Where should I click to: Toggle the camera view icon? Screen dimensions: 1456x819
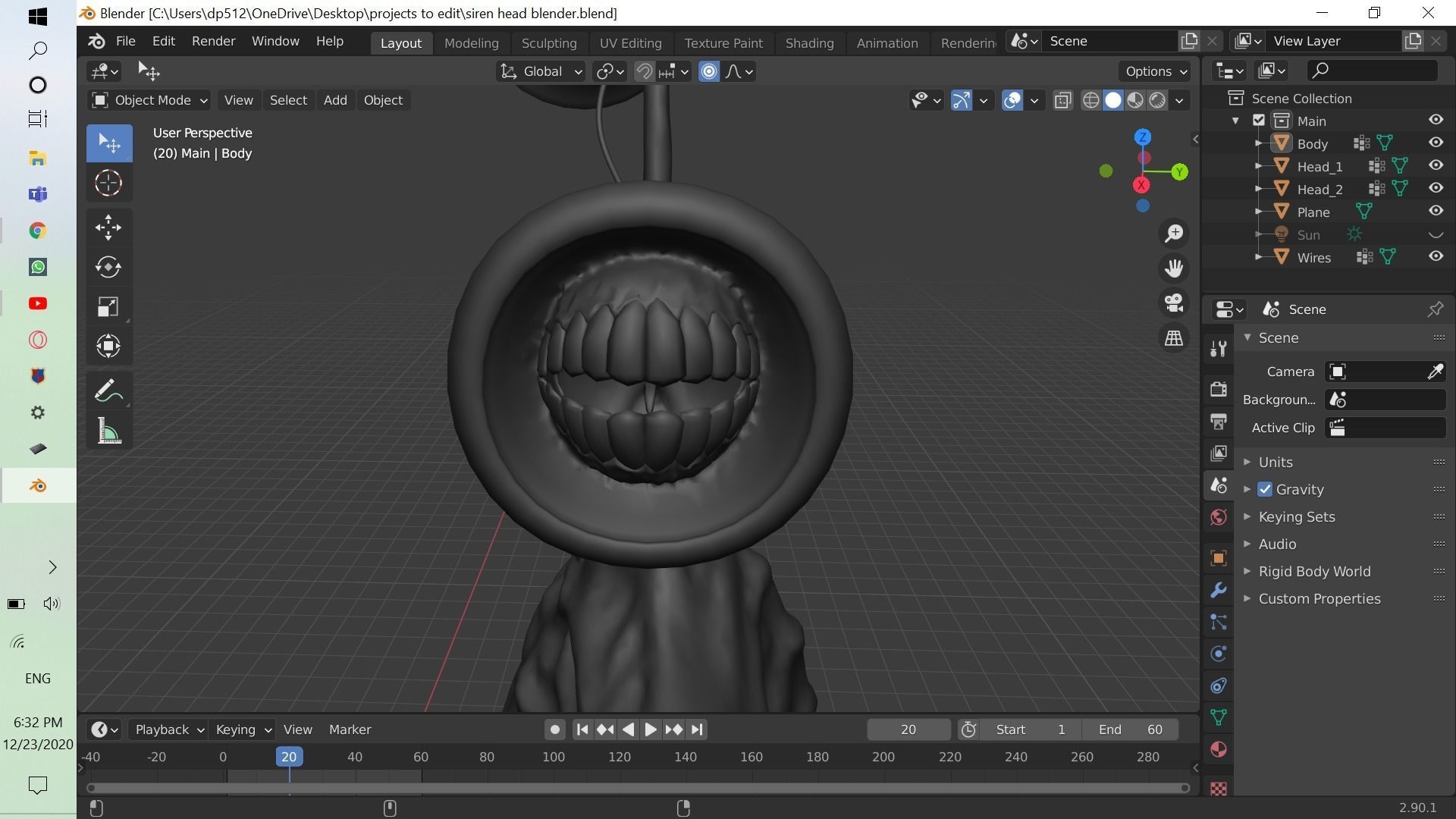(x=1174, y=303)
